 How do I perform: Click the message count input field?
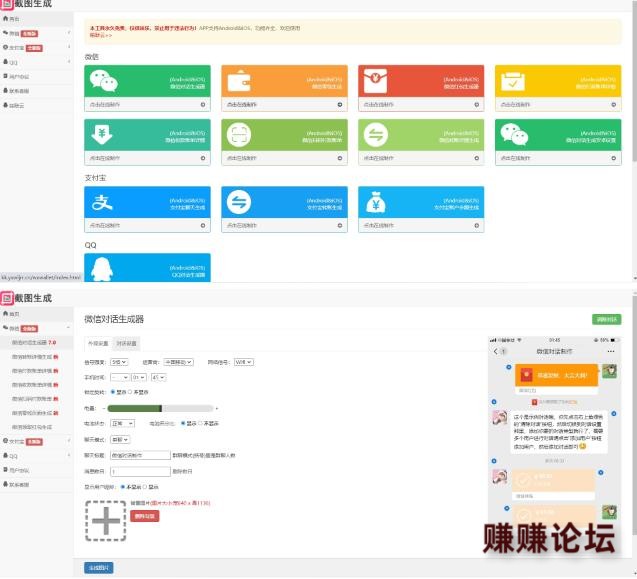click(140, 471)
